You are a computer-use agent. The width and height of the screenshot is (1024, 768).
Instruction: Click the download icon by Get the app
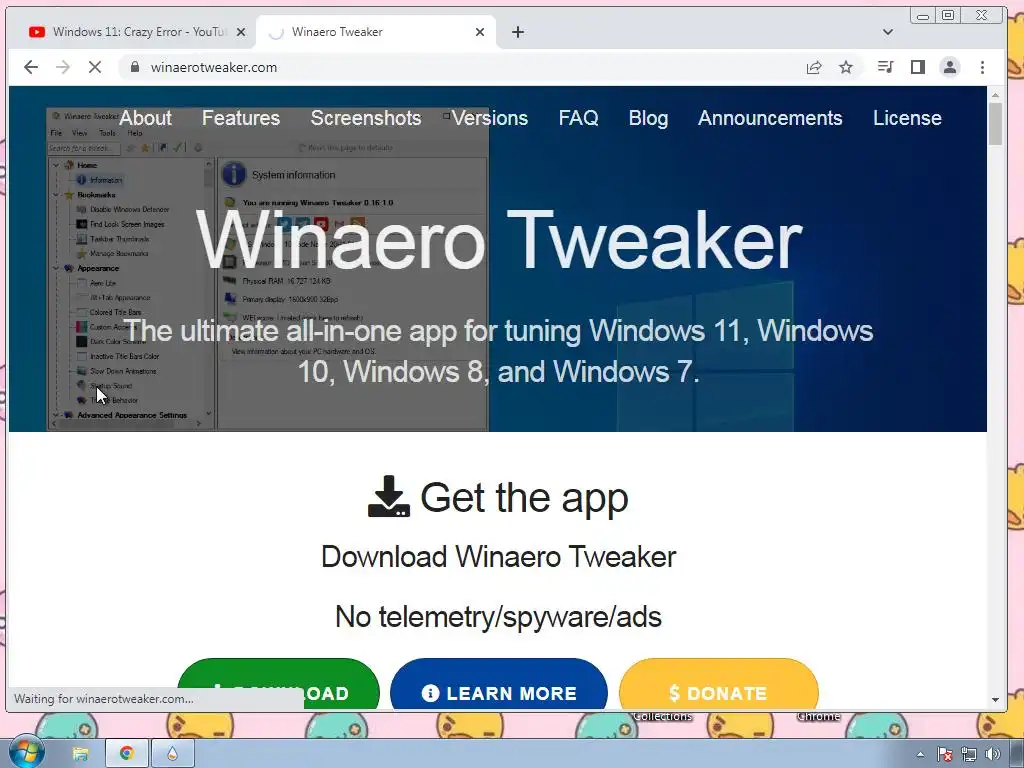(389, 497)
